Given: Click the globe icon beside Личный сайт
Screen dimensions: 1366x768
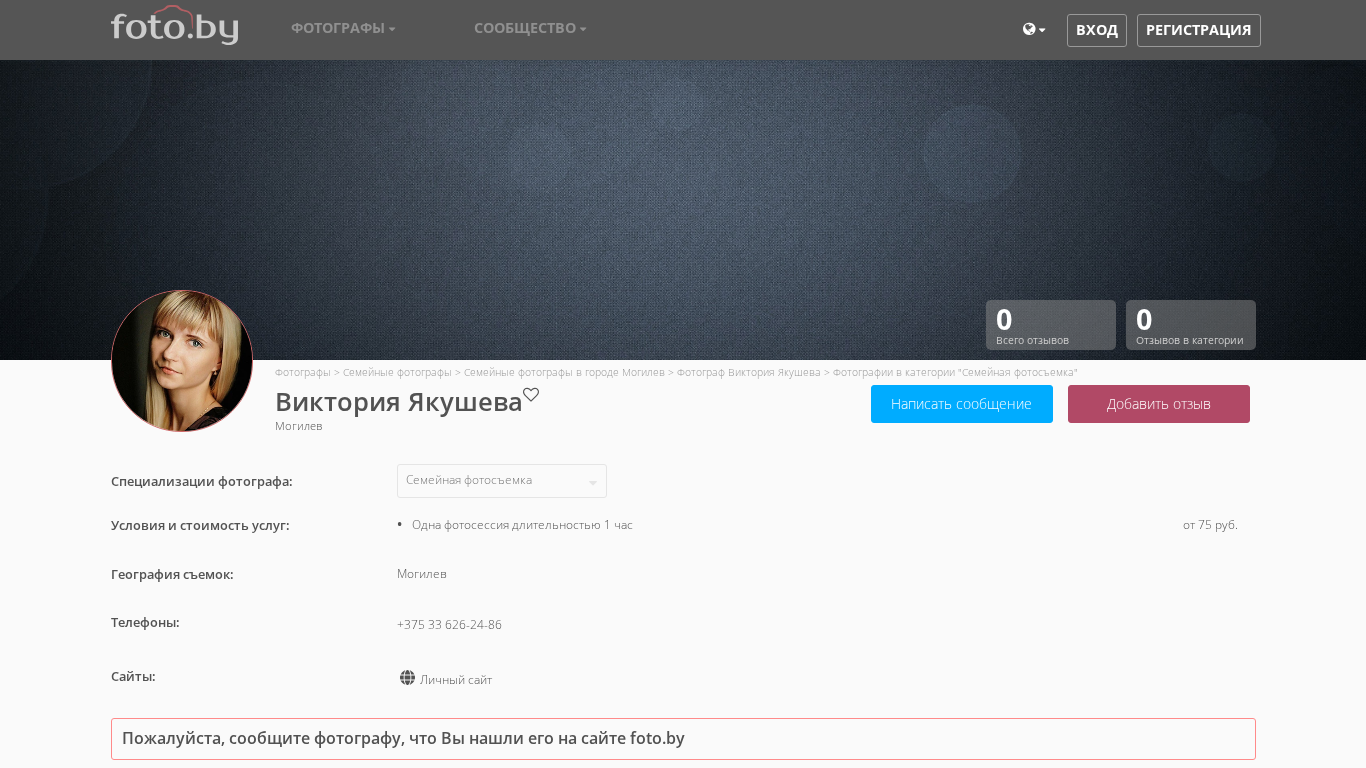Looking at the screenshot, I should (x=407, y=678).
